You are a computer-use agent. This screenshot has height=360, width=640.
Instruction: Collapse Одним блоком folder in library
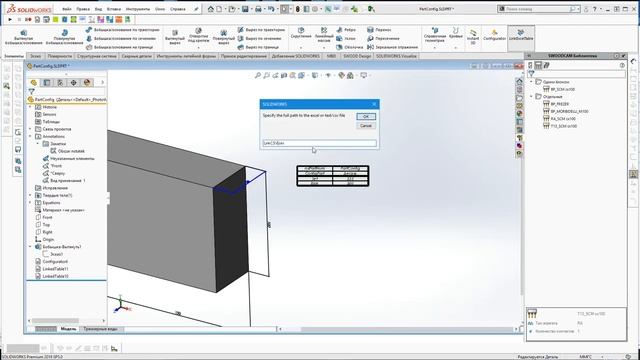tap(531, 82)
